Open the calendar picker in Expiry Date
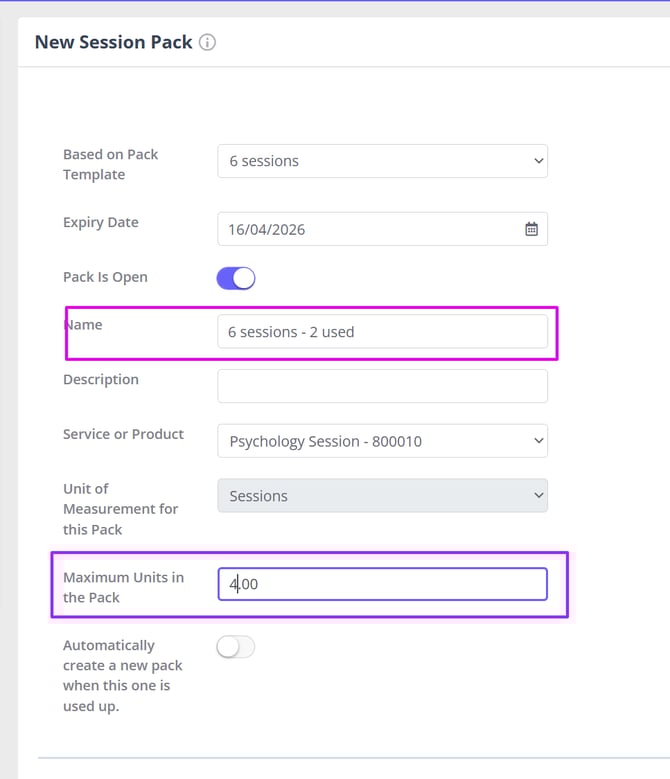The width and height of the screenshot is (670, 779). [x=531, y=229]
